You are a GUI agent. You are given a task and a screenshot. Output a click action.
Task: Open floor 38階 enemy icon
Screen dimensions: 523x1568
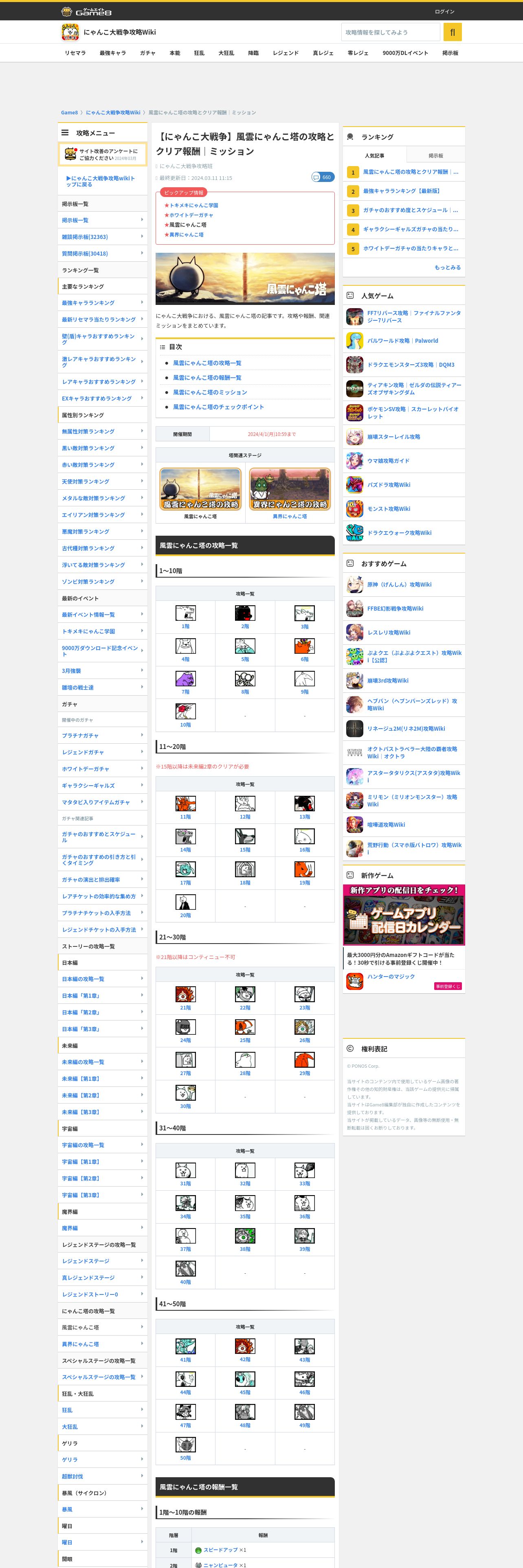coord(245,1236)
